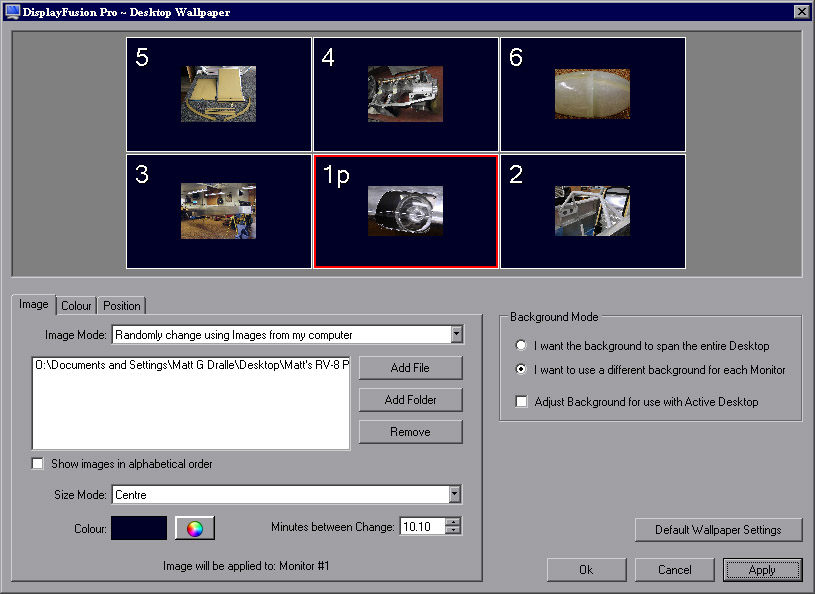Choose monitor 6 preview thumbnail
The width and height of the screenshot is (815, 594).
[592, 95]
